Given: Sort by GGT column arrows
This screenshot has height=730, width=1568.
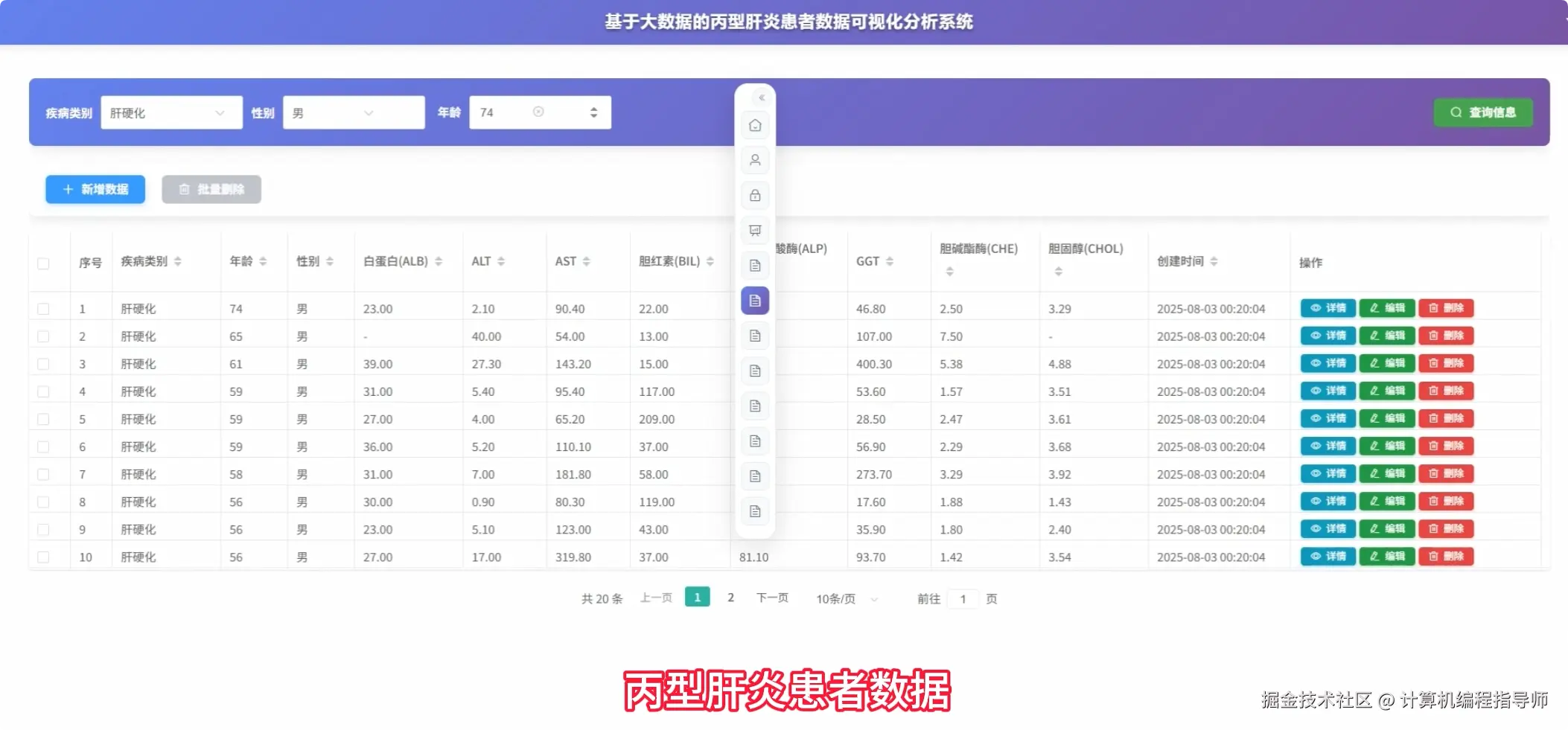Looking at the screenshot, I should 890,261.
